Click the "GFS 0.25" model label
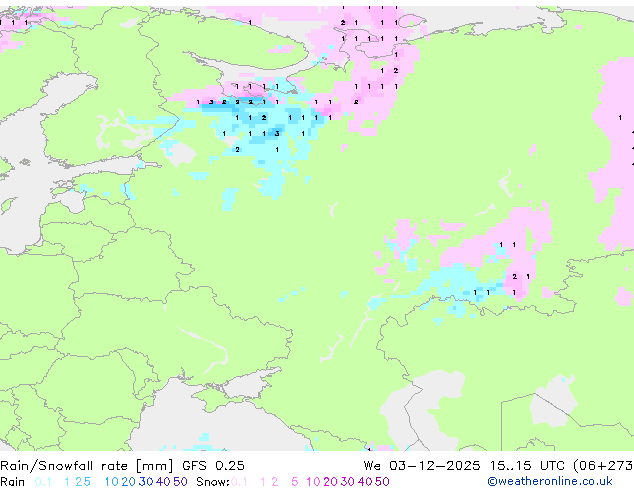The image size is (634, 490). pos(213,466)
